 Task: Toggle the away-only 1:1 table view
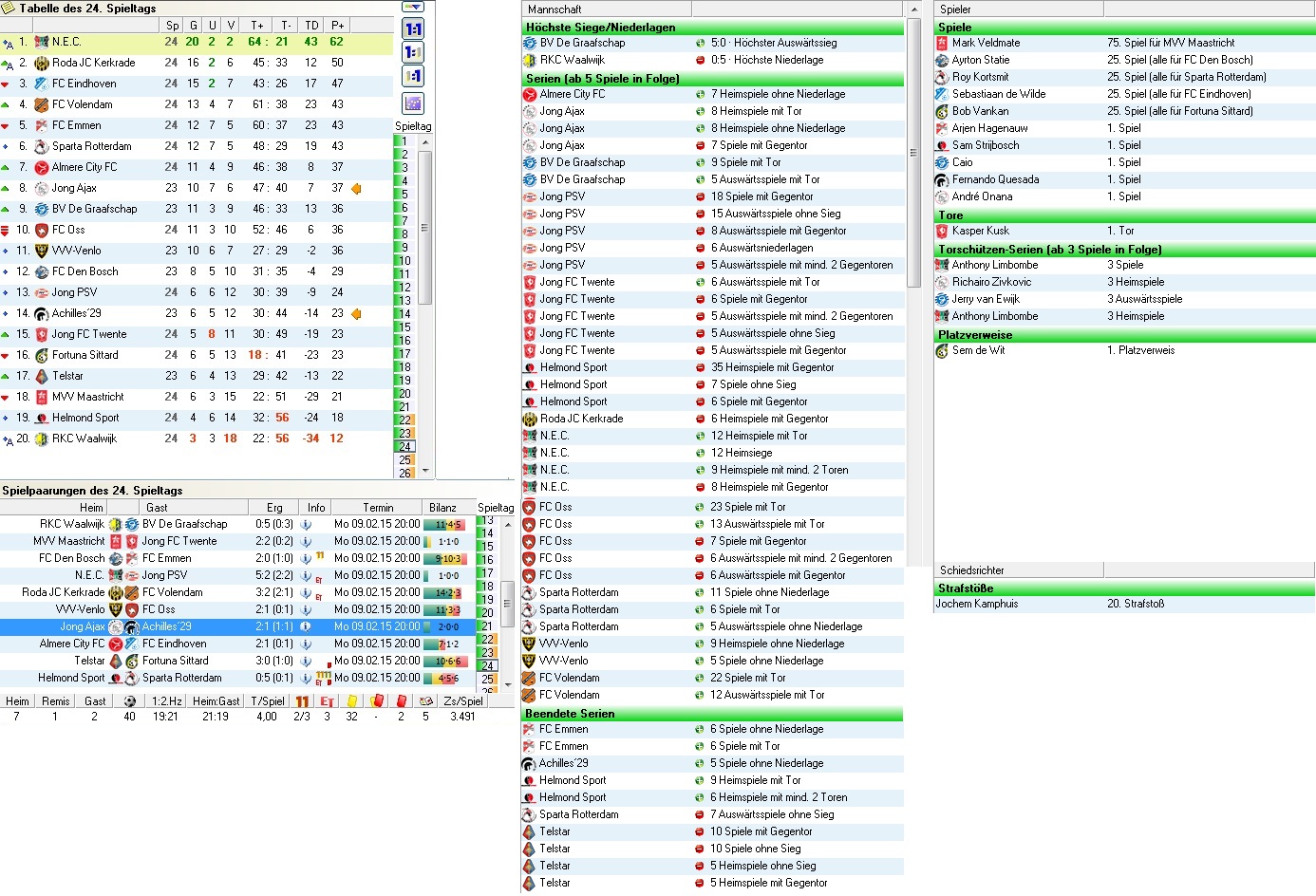tap(413, 76)
